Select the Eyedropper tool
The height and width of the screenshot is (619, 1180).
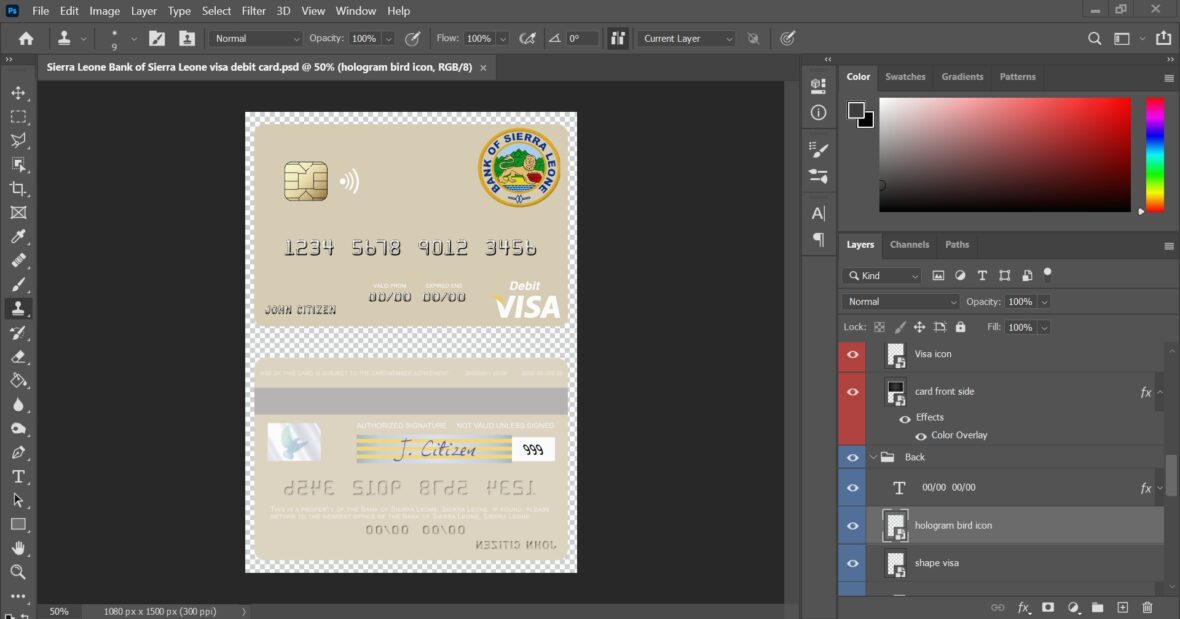[x=18, y=236]
